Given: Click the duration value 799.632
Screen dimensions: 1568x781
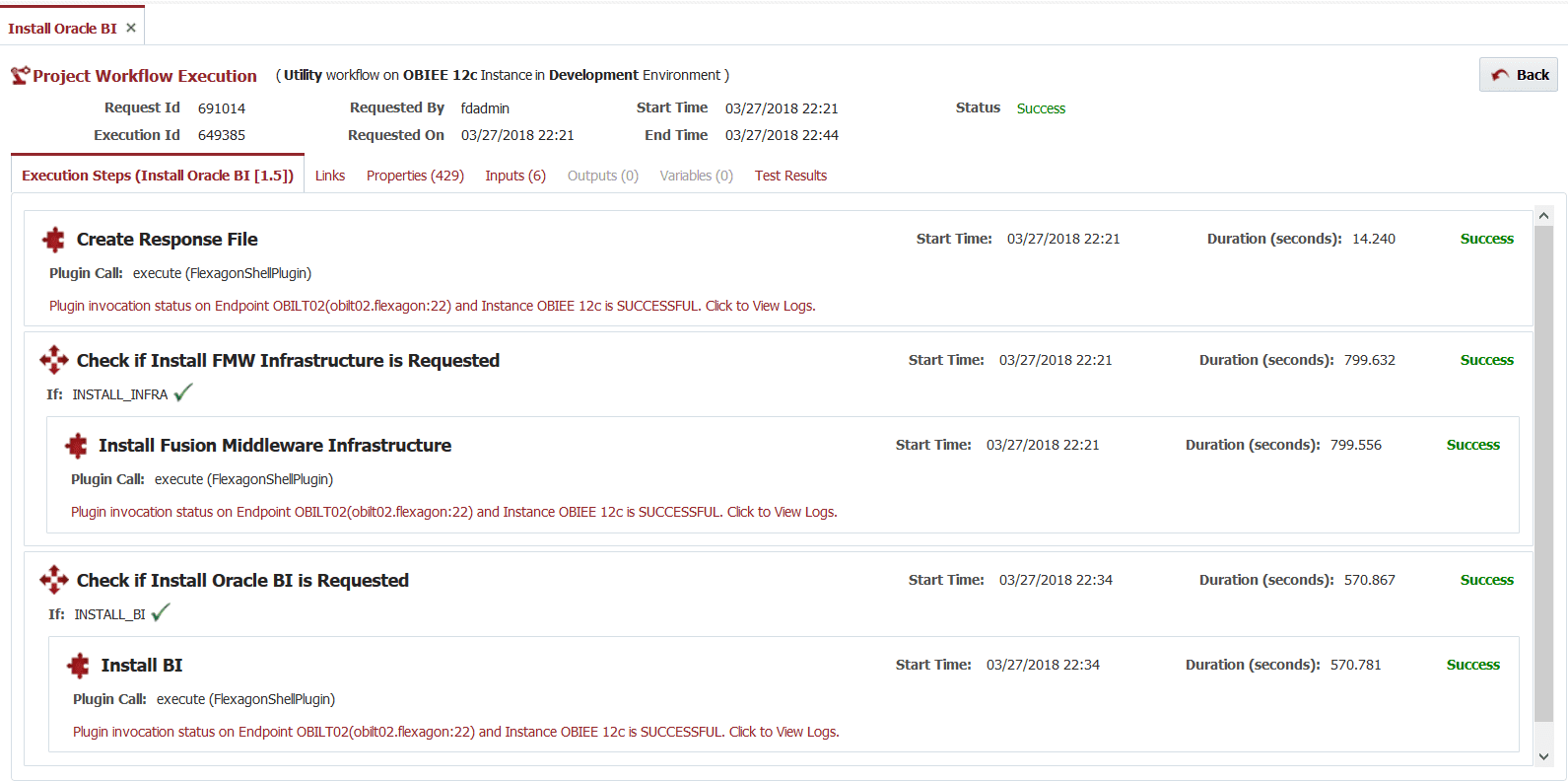Looking at the screenshot, I should (x=1370, y=360).
